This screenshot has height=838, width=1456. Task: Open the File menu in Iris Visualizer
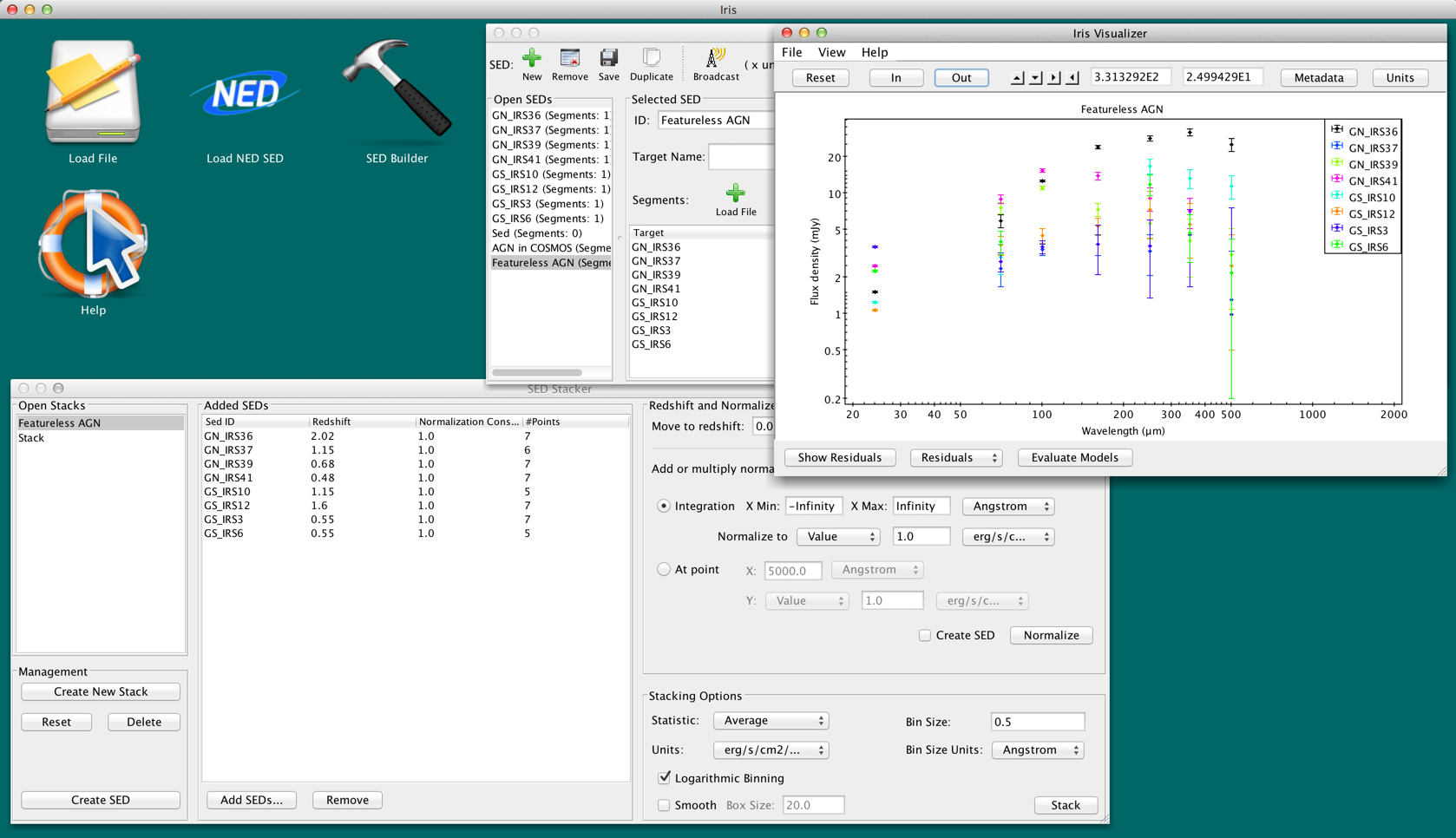(792, 52)
